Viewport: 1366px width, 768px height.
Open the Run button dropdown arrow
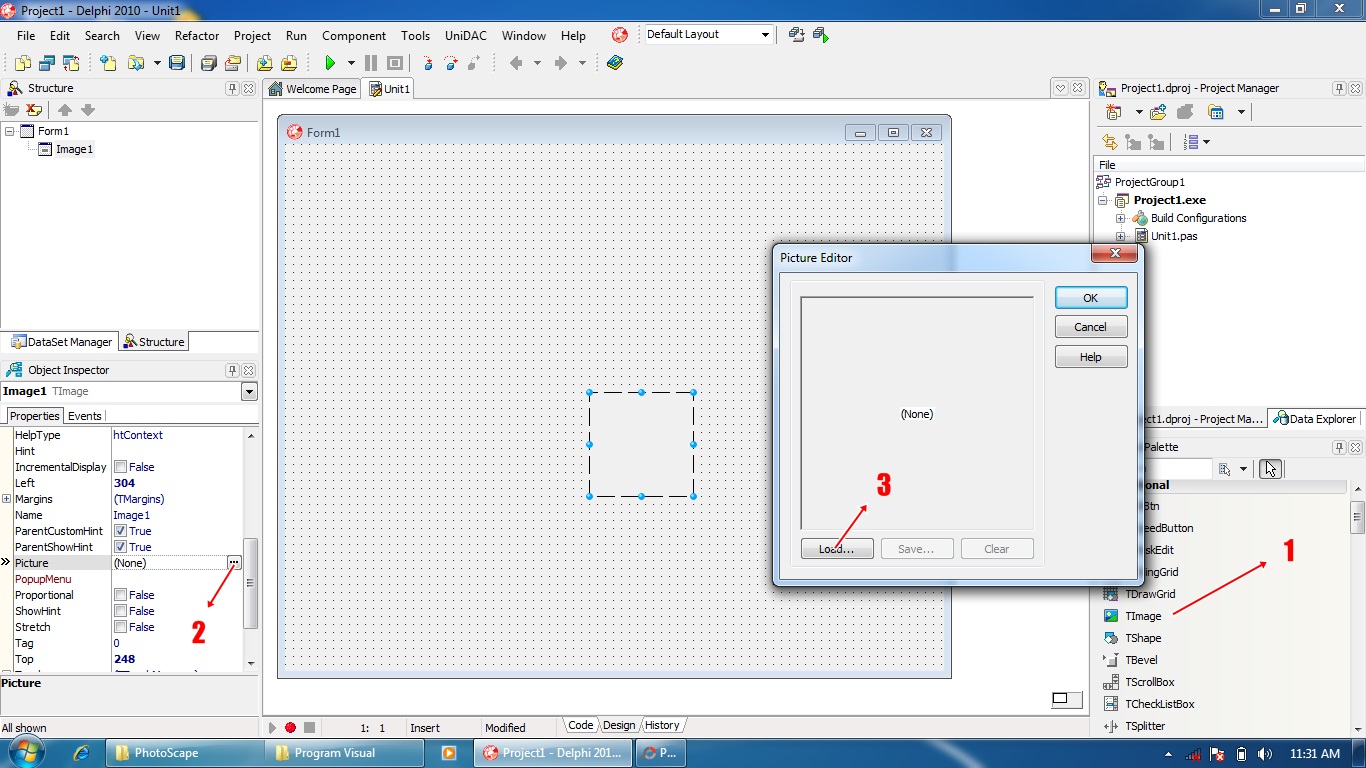pos(351,63)
